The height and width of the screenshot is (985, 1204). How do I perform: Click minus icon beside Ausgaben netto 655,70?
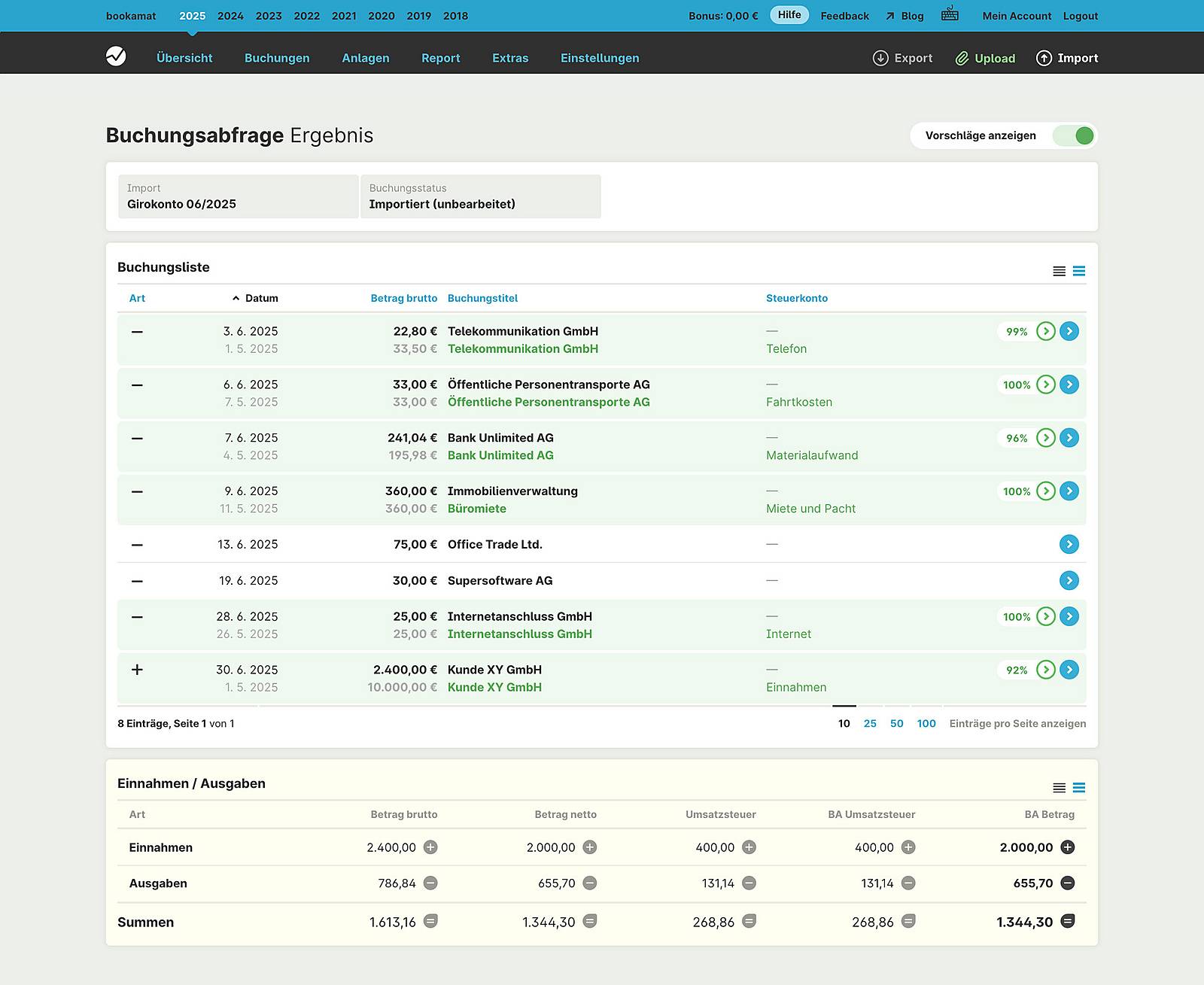click(x=590, y=883)
